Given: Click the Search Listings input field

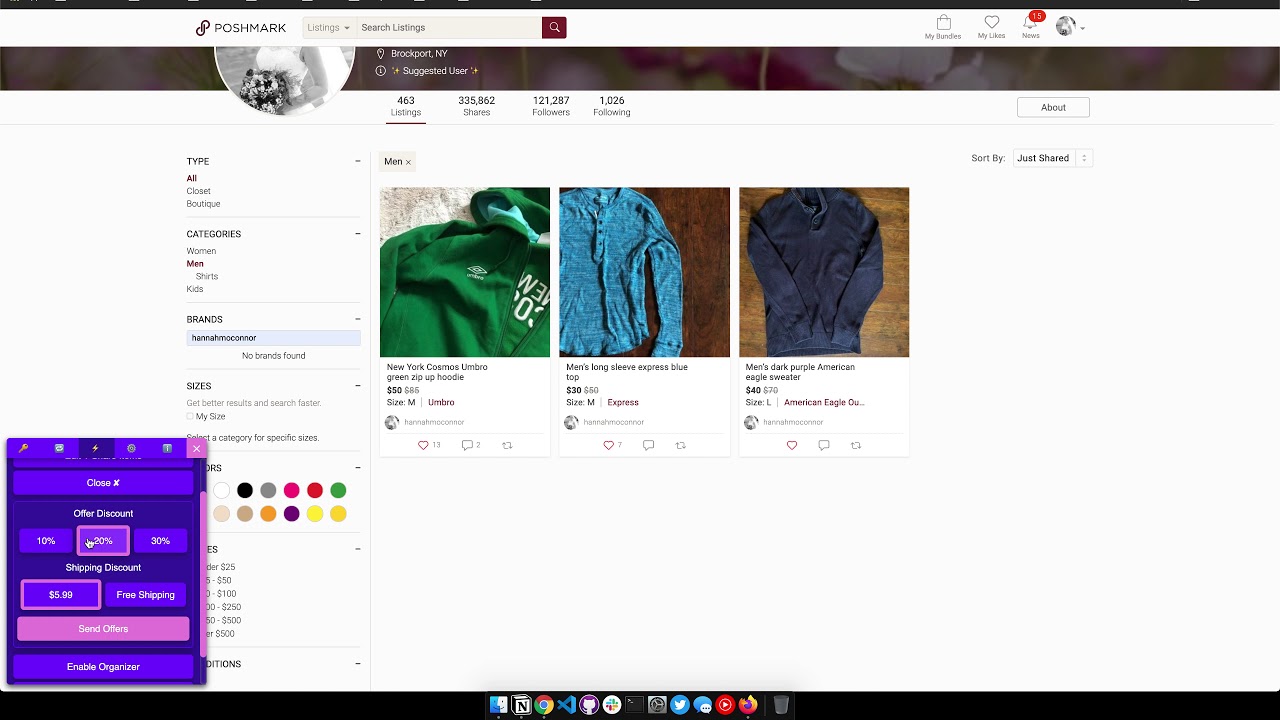Looking at the screenshot, I should click(x=449, y=28).
